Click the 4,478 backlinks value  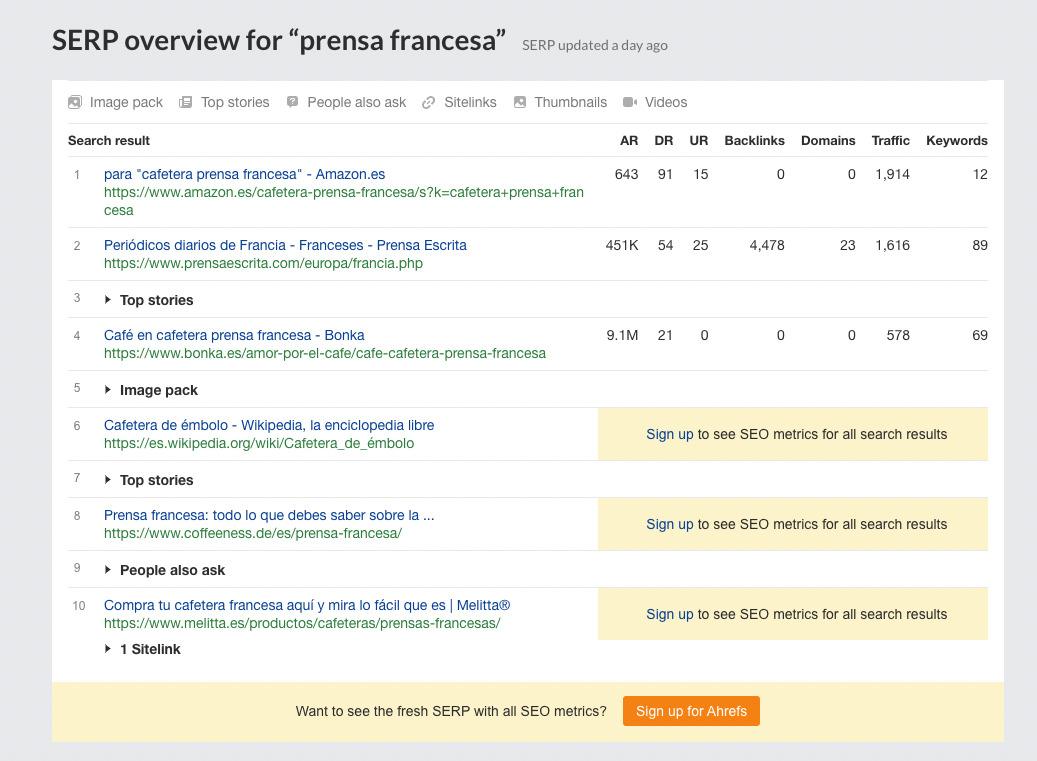click(x=767, y=245)
